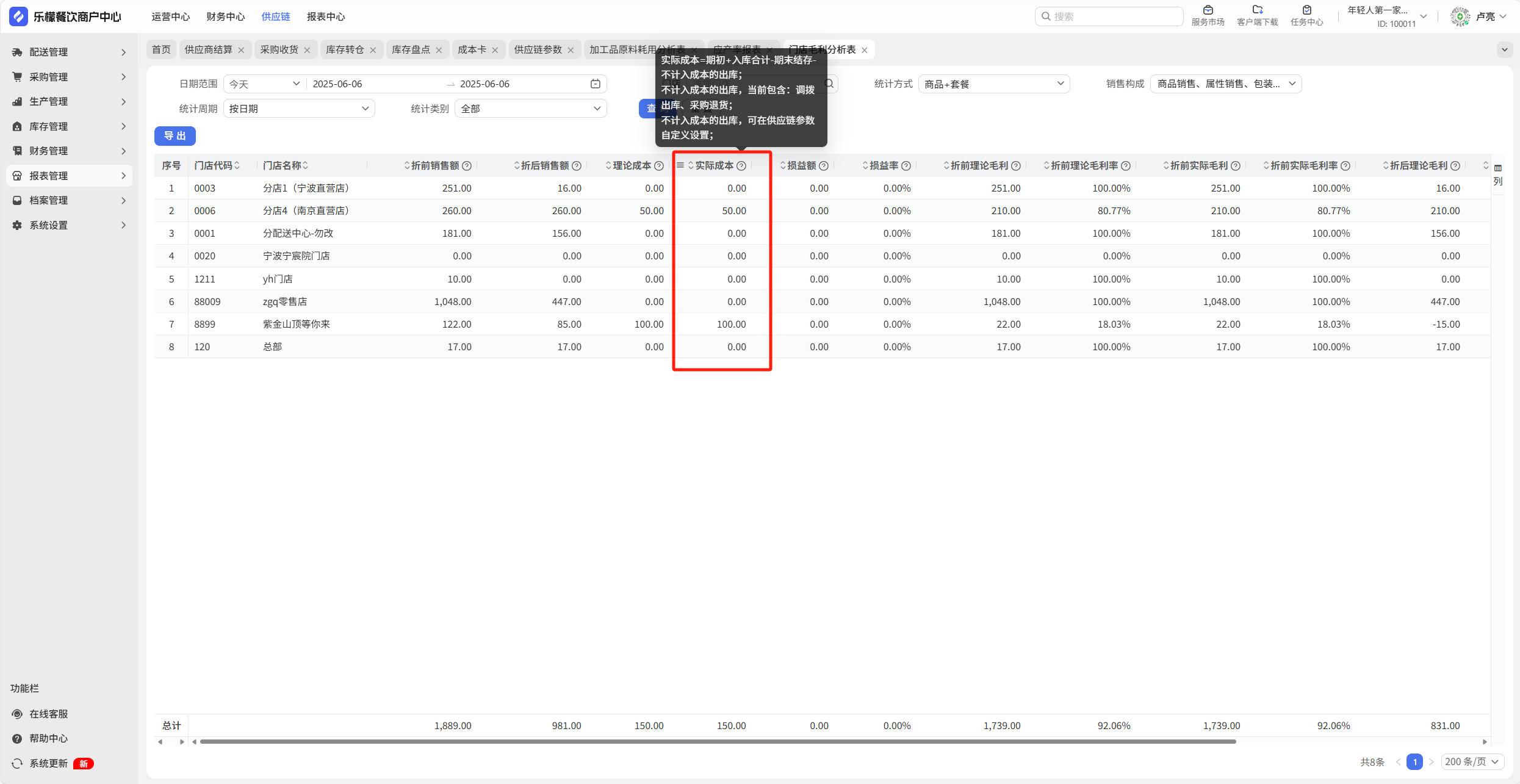Toggle sort on 理论成本 column
Screen dimensions: 1520x784
point(608,166)
